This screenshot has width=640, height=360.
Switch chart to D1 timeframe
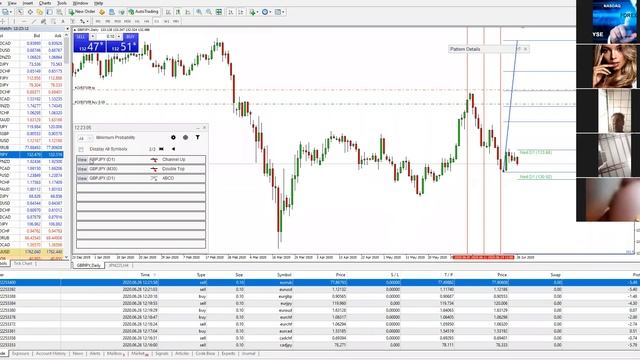pyautogui.click(x=156, y=21)
